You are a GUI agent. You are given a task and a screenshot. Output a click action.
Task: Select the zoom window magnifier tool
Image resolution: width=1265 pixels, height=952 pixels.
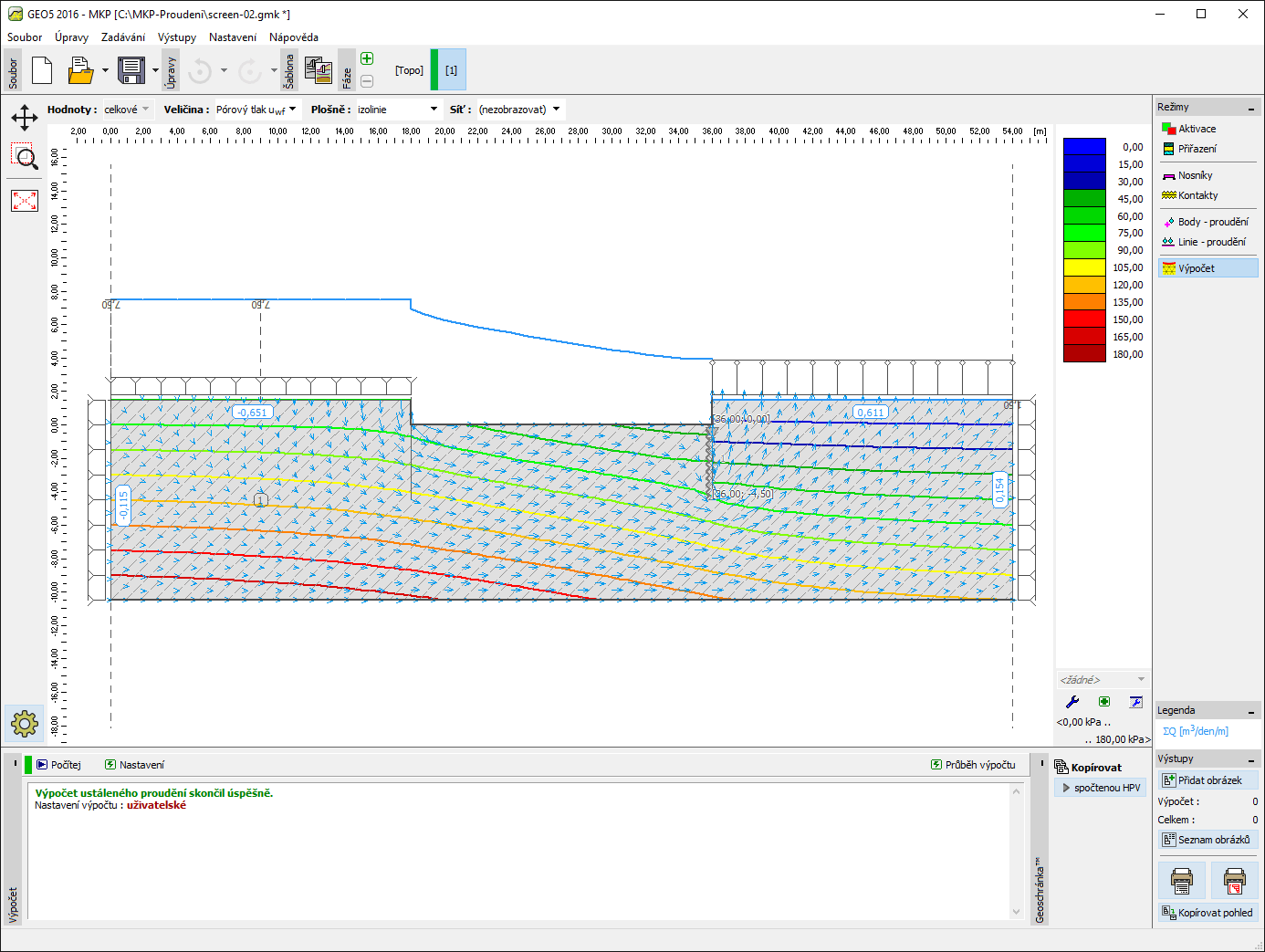tap(25, 157)
